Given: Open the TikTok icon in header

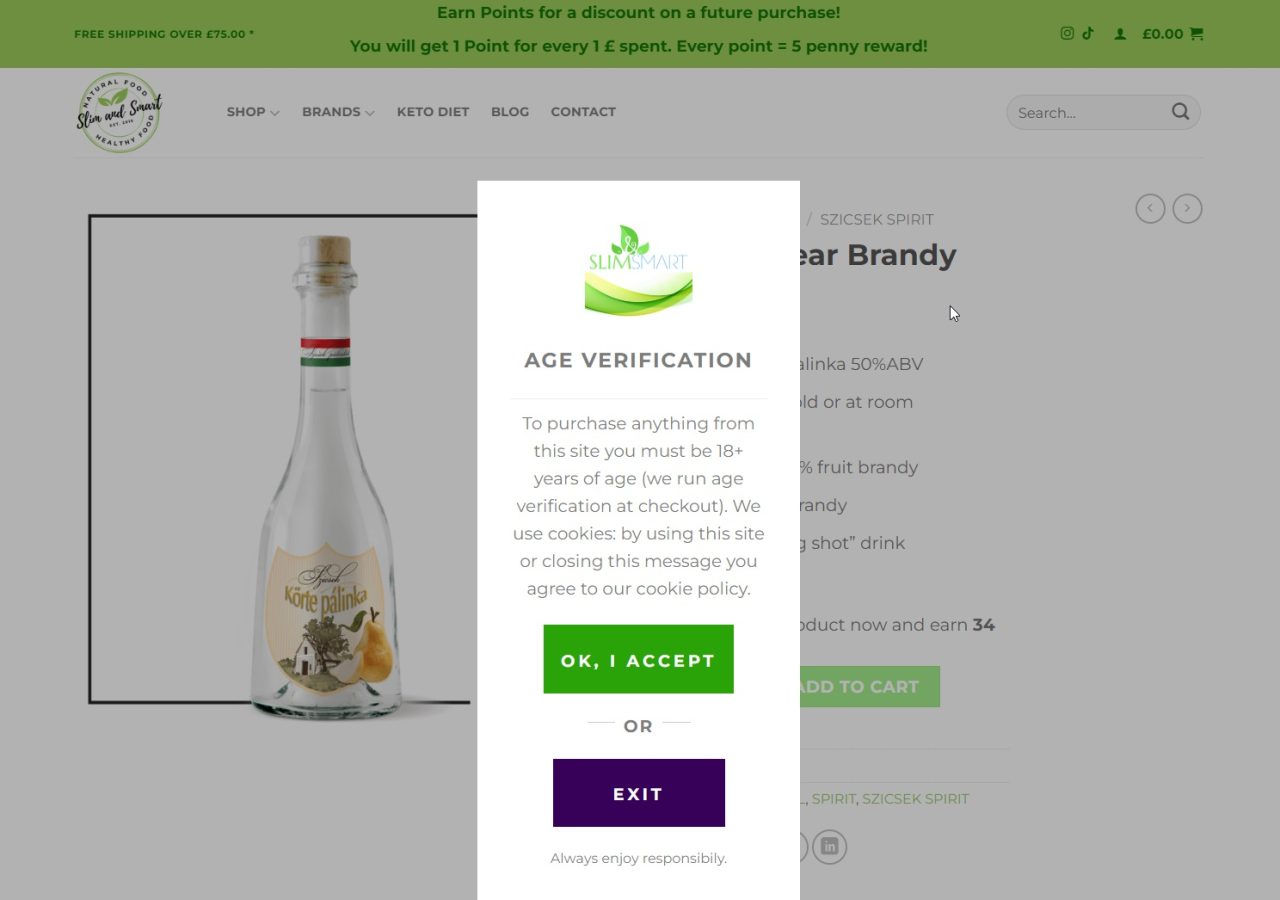Looking at the screenshot, I should coord(1088,33).
